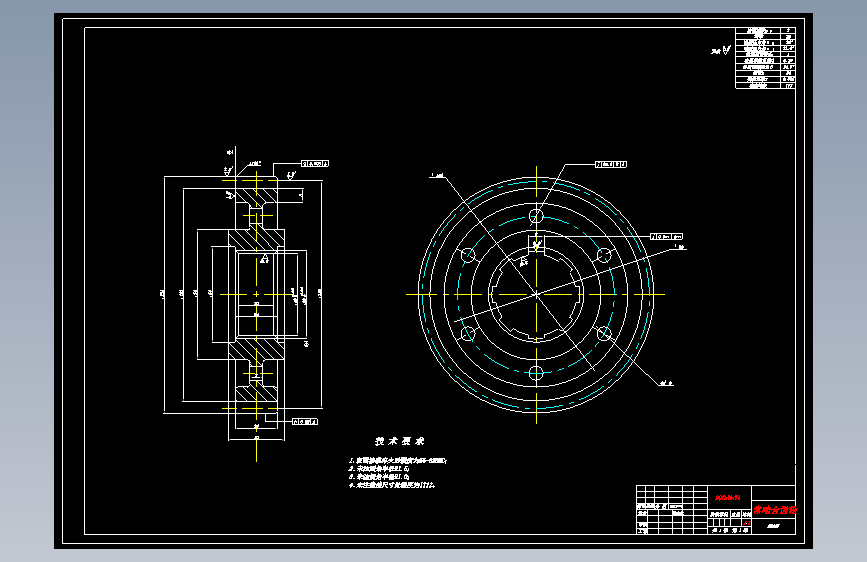
Task: Select the red material text in title block
Action: 728,497
